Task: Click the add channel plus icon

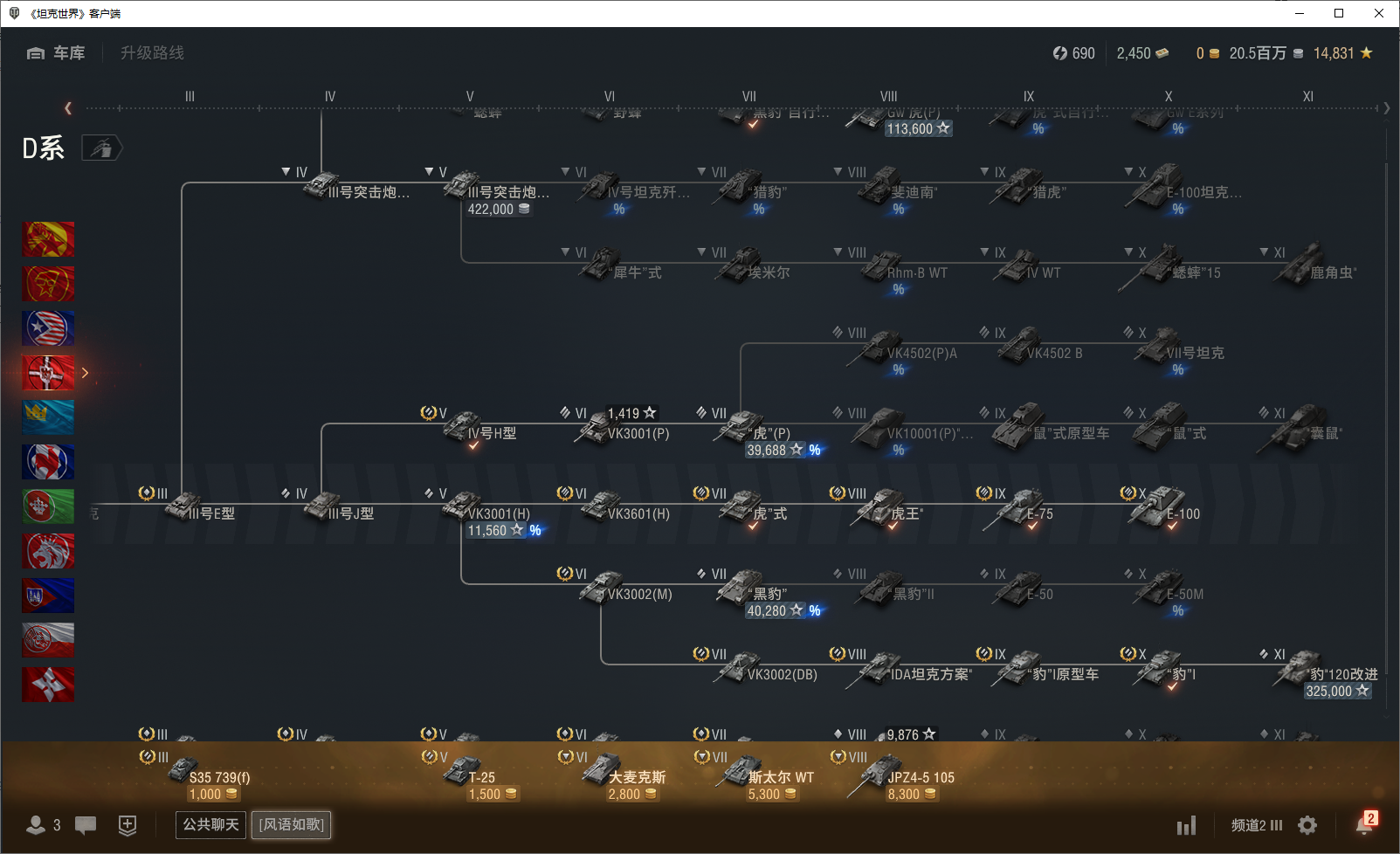Action: 128,825
